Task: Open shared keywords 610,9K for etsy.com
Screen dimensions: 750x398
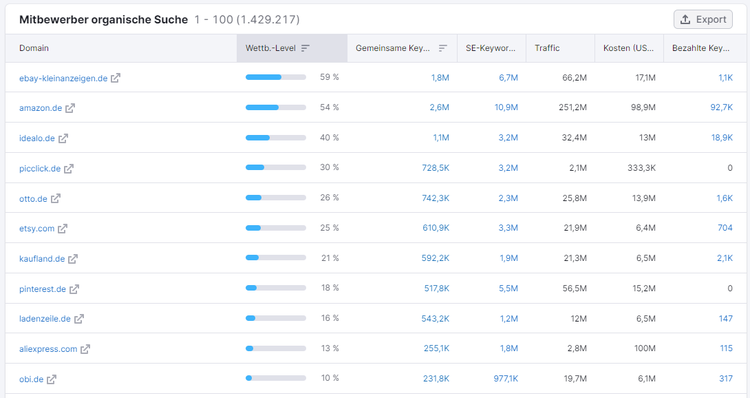Action: pos(436,228)
